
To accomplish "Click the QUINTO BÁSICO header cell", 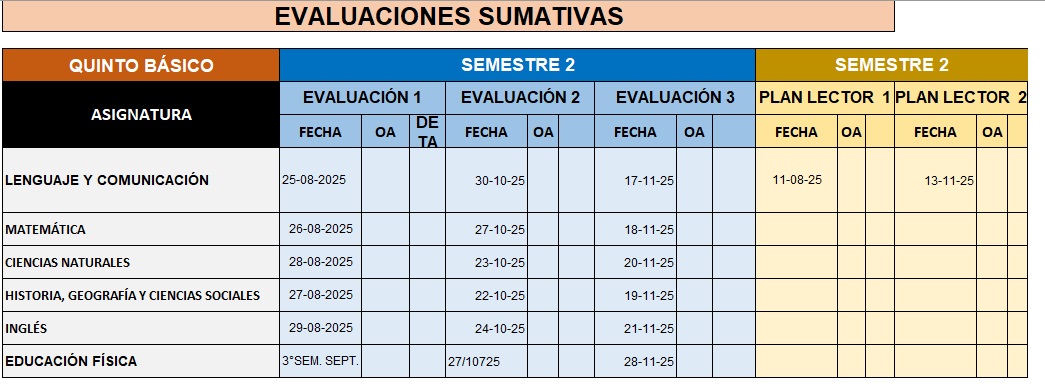I will click(x=141, y=65).
